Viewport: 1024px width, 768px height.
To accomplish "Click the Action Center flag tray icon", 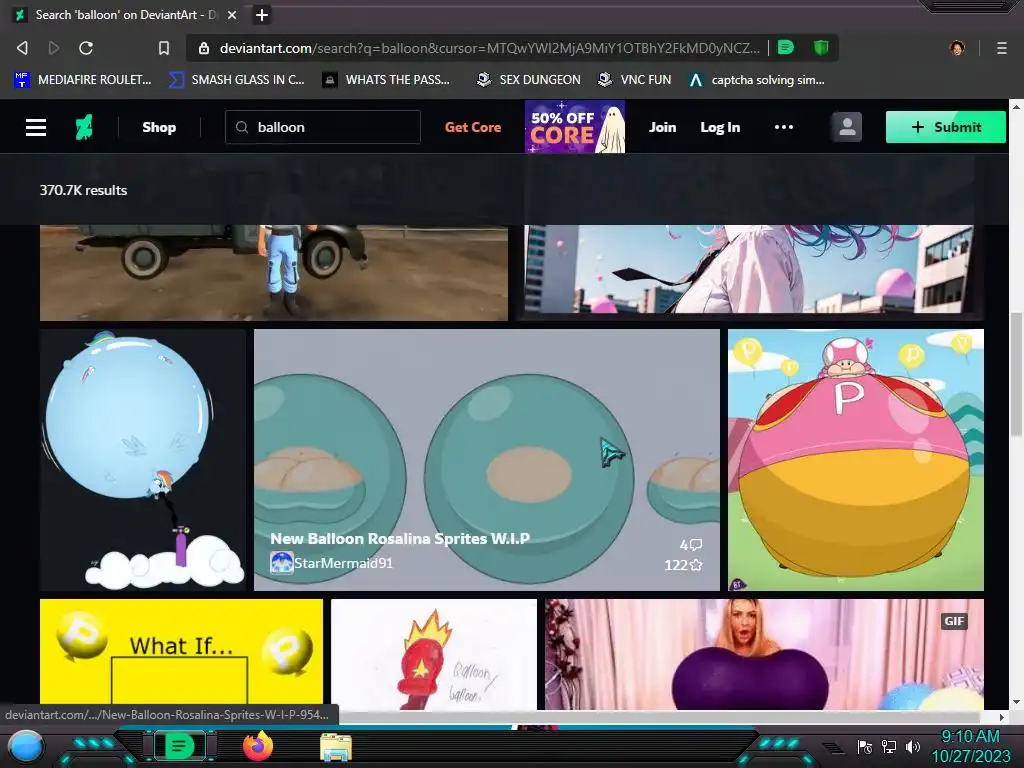I will pyautogui.click(x=865, y=747).
